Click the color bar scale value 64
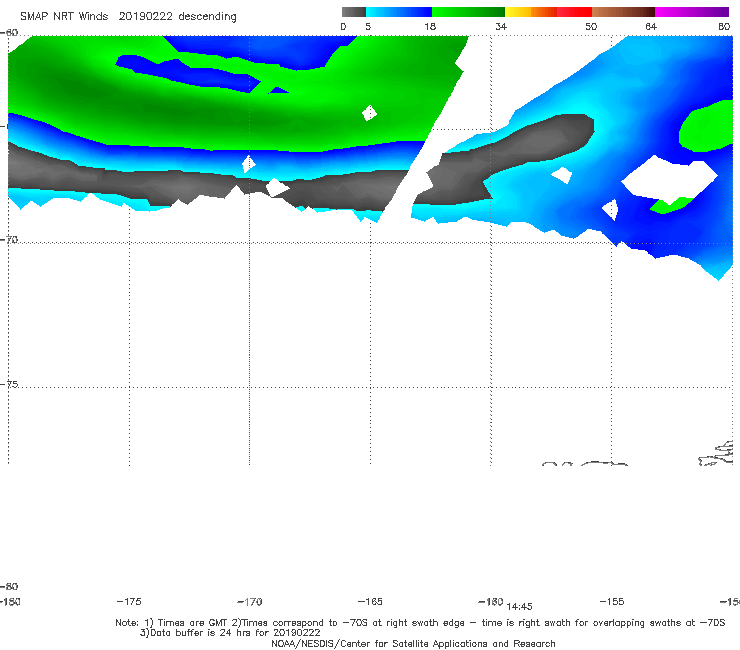The height and width of the screenshot is (650, 740). coord(651,27)
